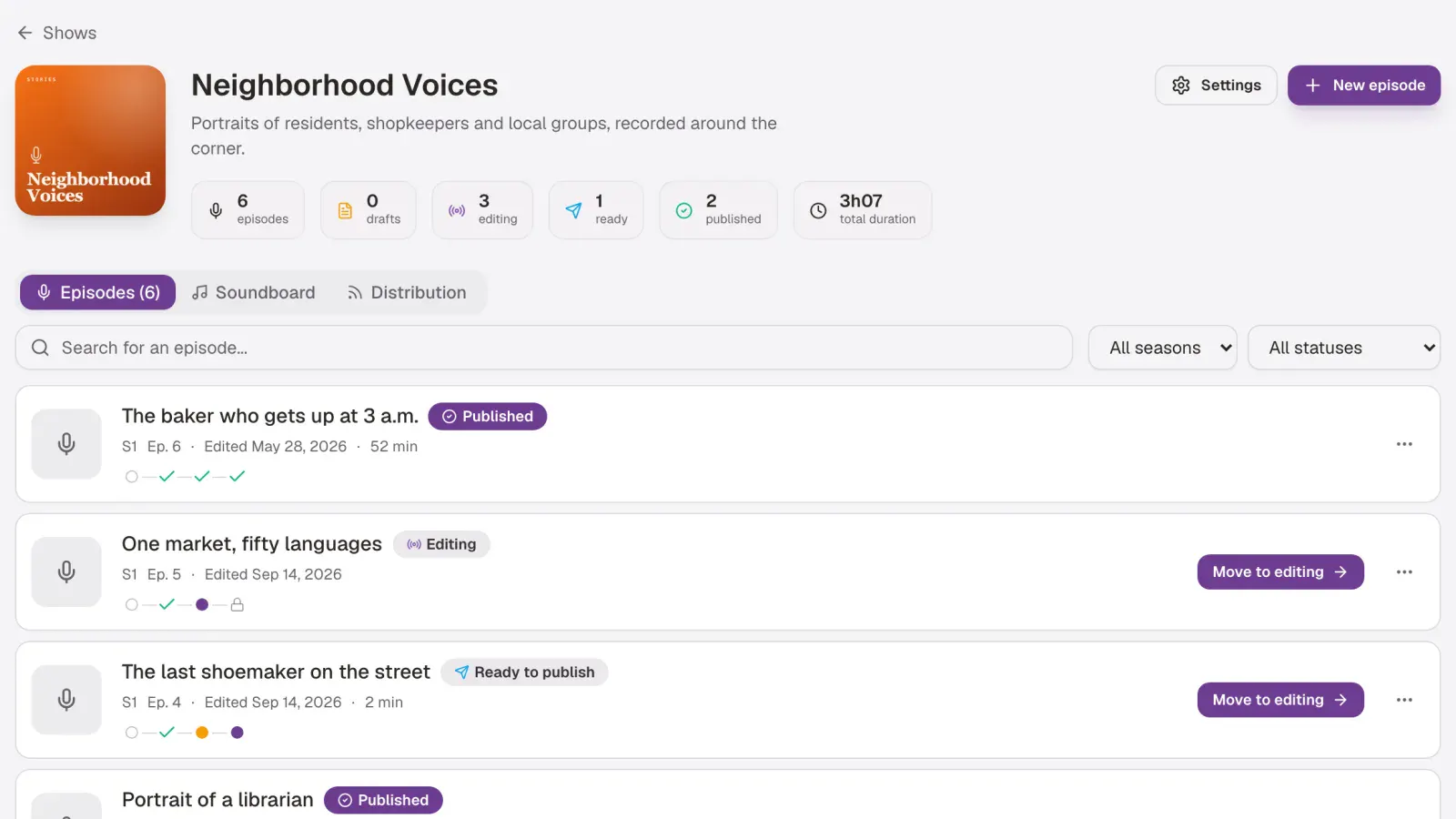The image size is (1456, 819).
Task: Click the 1 ready stat card
Action: tap(596, 209)
